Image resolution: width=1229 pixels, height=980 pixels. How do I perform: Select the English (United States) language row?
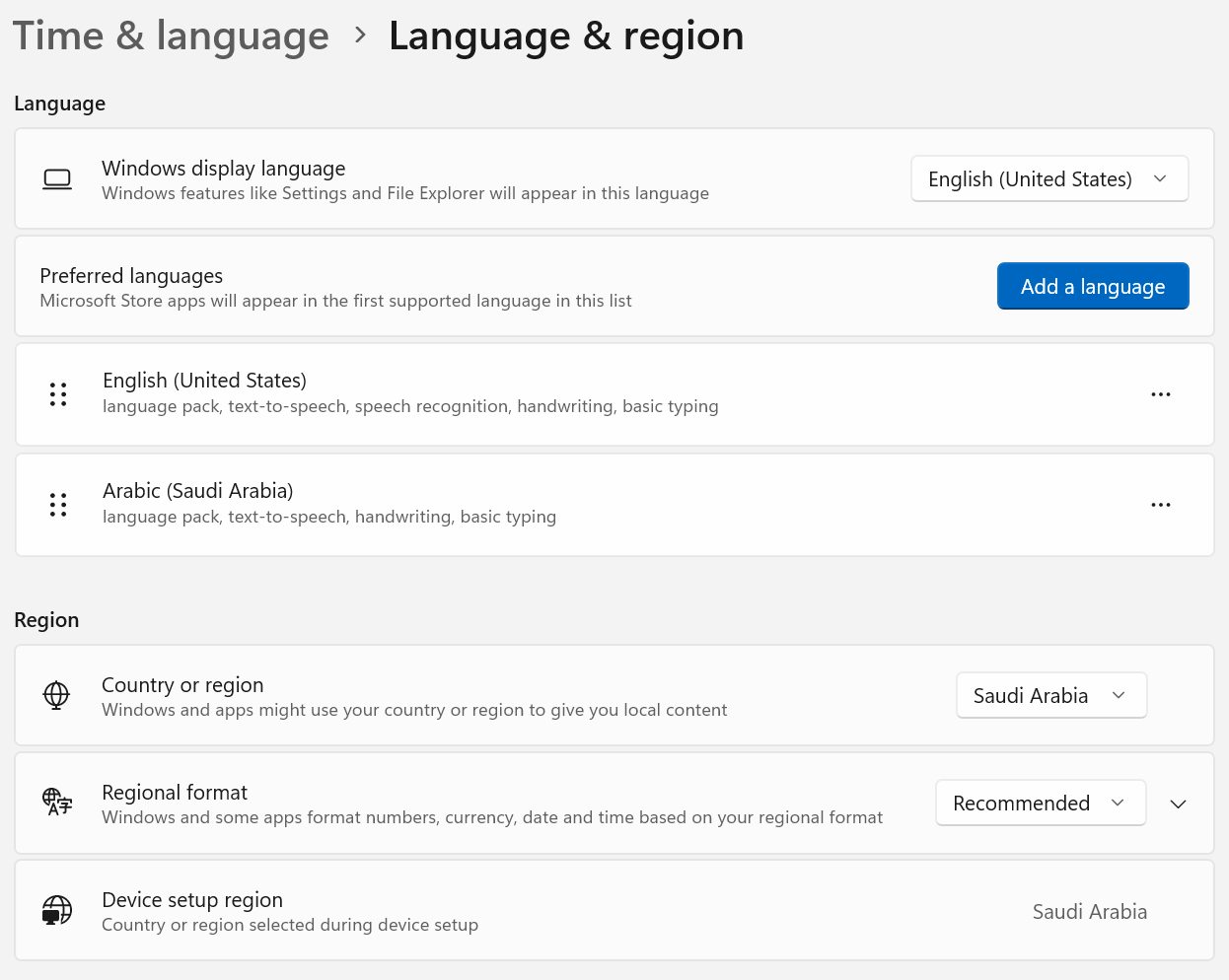coord(592,394)
